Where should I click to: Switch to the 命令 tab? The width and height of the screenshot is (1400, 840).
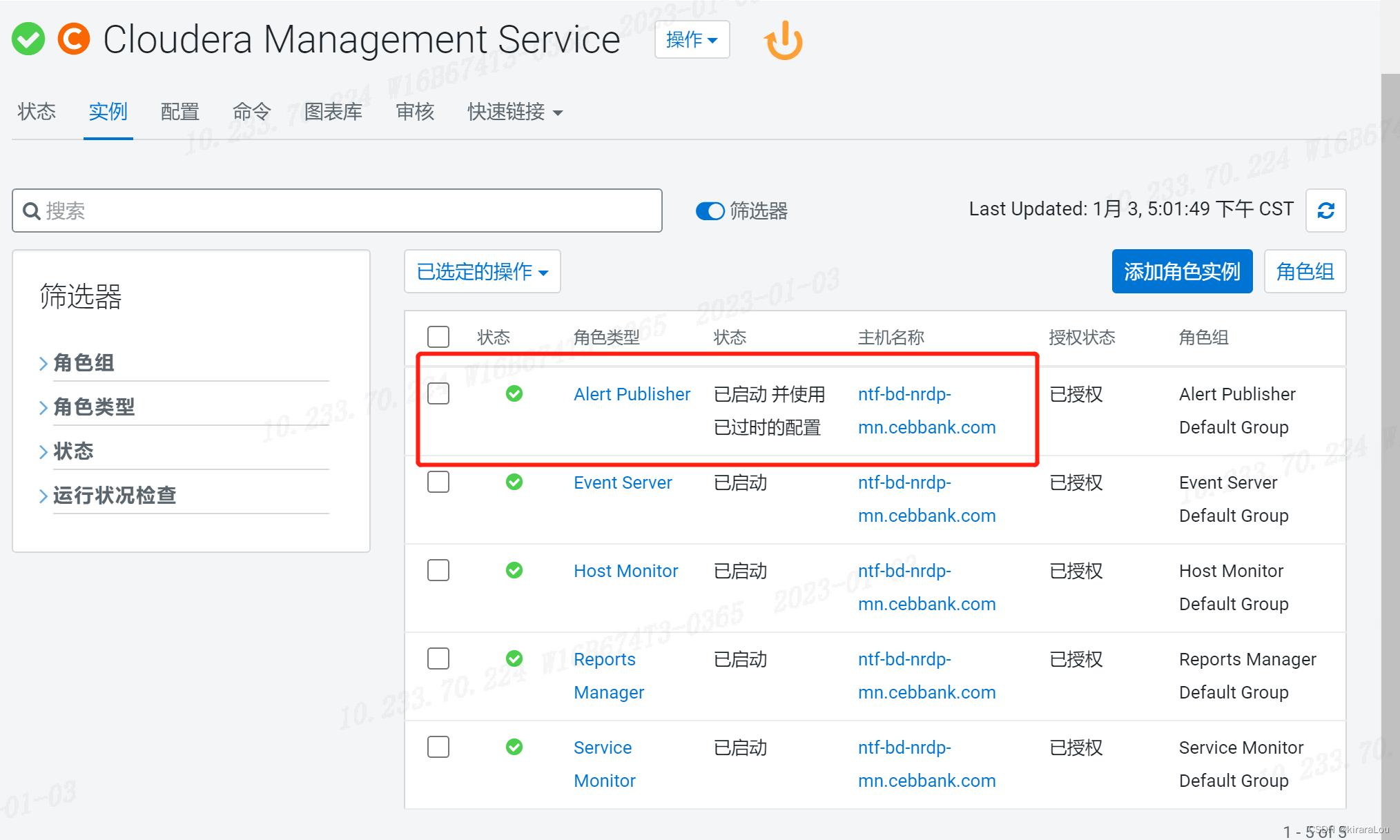tap(252, 112)
